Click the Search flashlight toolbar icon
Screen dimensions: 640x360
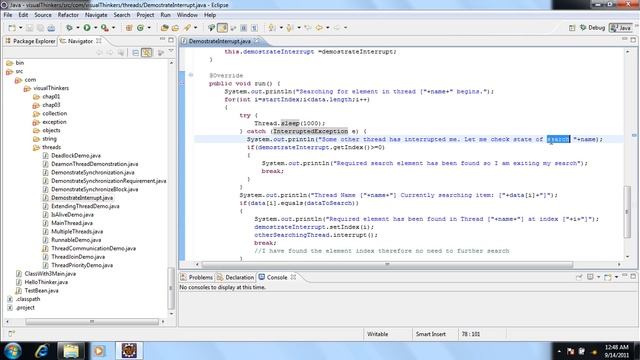[187, 28]
